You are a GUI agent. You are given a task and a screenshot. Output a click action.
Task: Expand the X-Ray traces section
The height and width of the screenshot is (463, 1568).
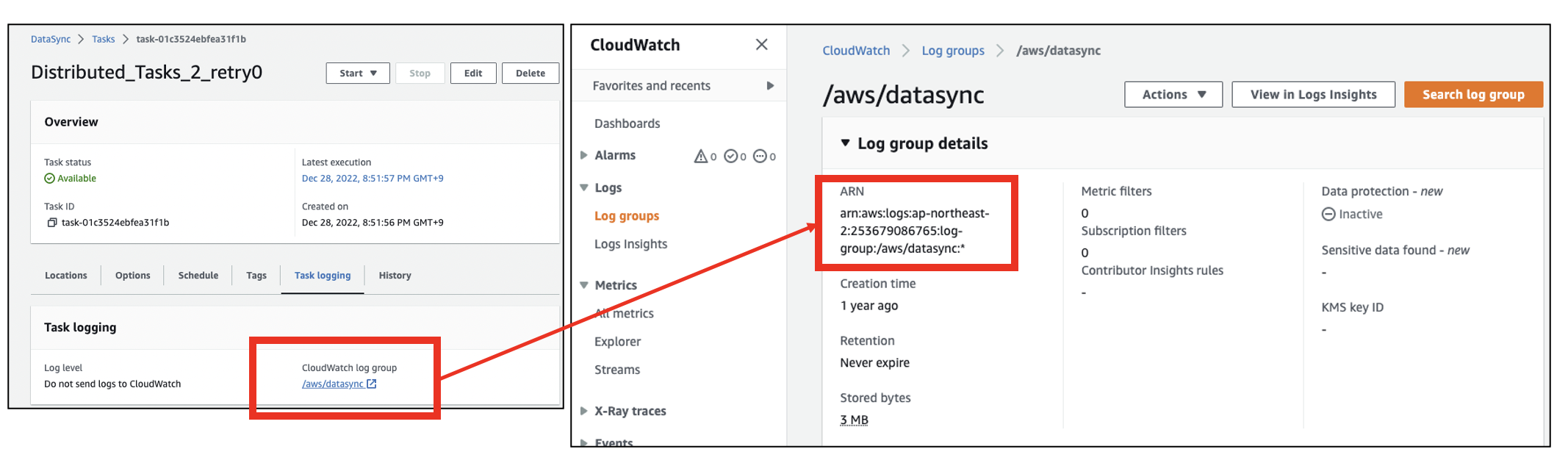[x=584, y=411]
